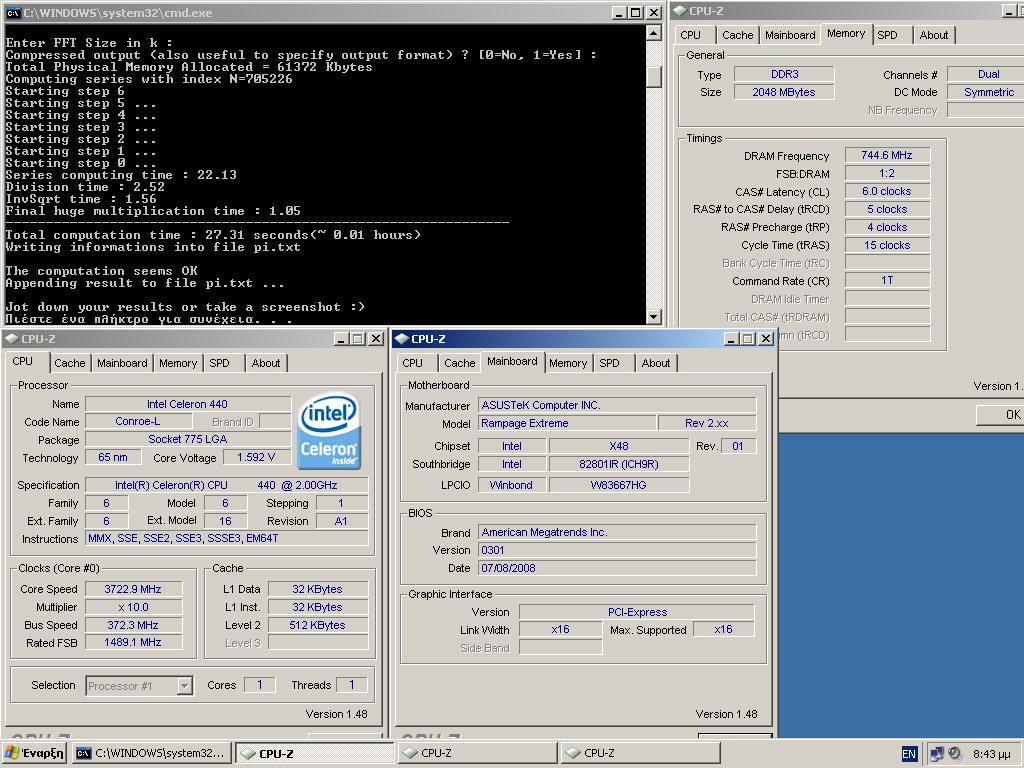Click memory Size value 2048 MBytes
This screenshot has height=768, width=1024.
[784, 92]
